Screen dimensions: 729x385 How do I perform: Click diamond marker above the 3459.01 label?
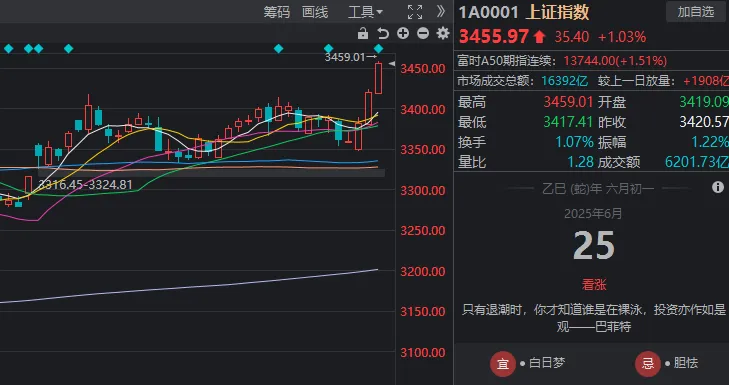(x=378, y=48)
